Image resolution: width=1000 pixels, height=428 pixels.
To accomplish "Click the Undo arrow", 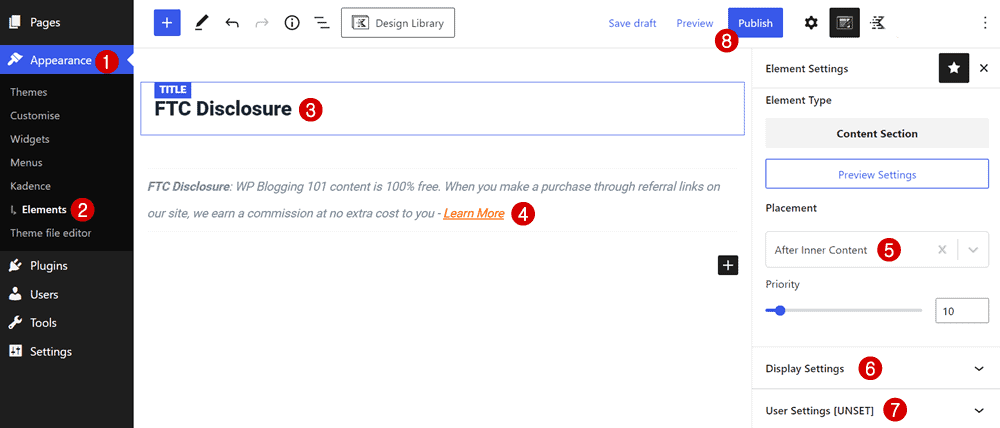I will 232,22.
